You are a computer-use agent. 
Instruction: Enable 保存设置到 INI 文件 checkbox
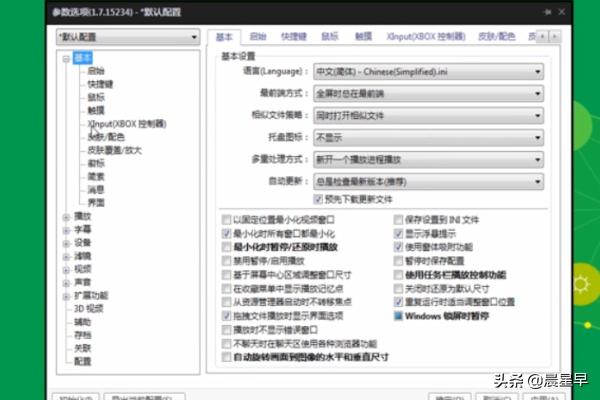(398, 219)
